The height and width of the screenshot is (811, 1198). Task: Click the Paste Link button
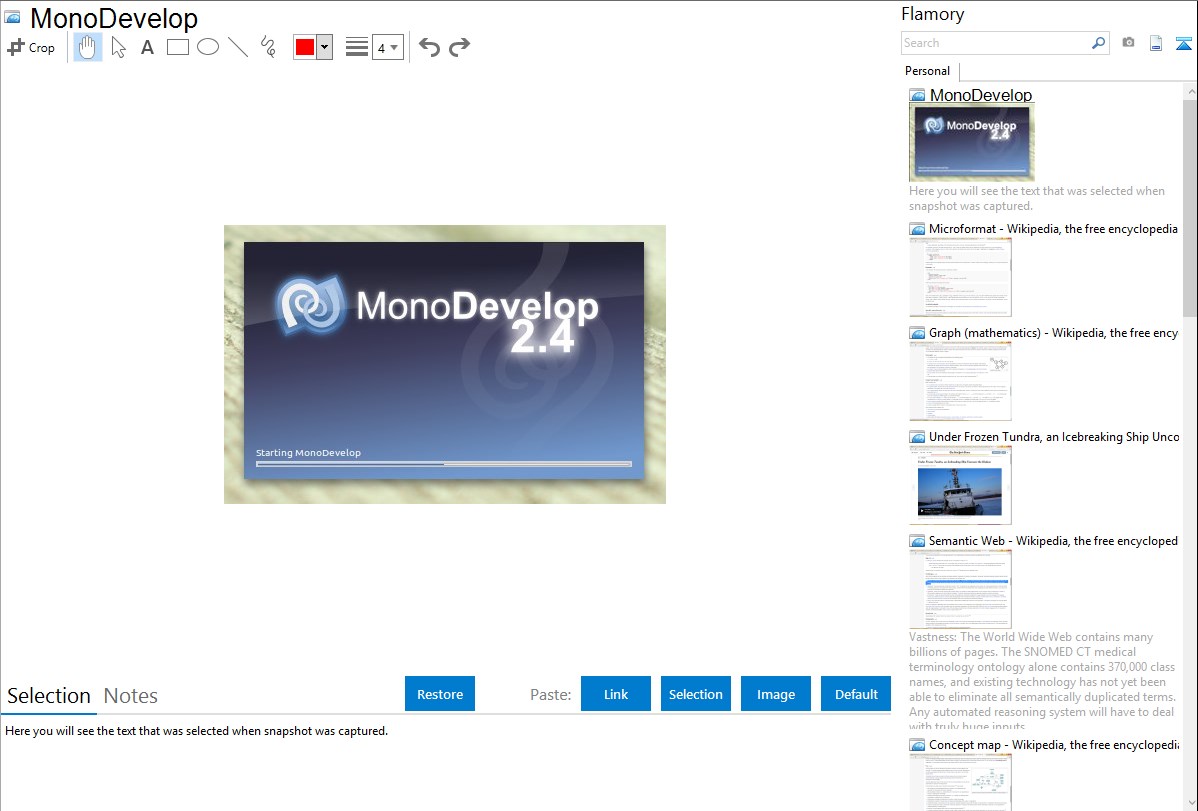pos(616,694)
